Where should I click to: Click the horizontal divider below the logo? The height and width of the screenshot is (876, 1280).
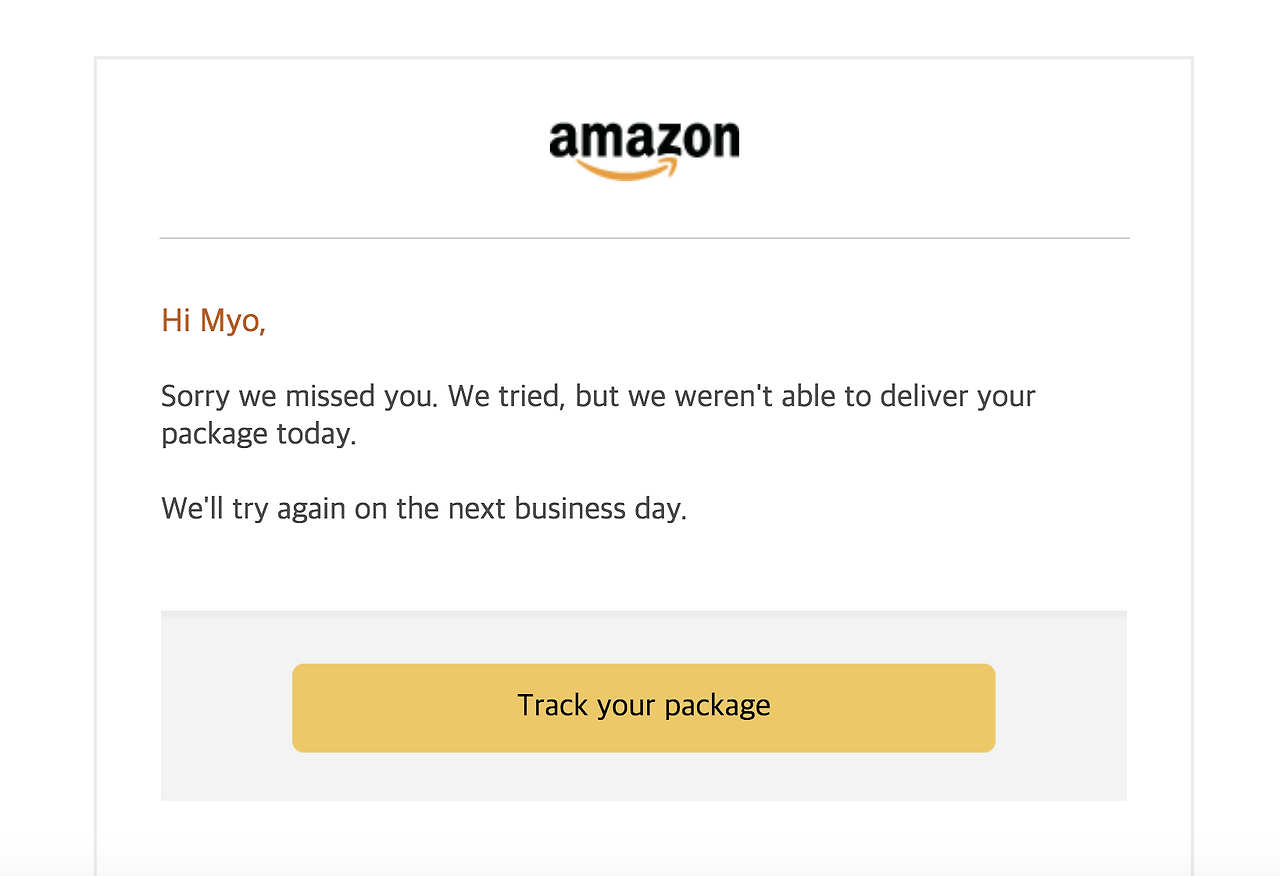click(644, 238)
